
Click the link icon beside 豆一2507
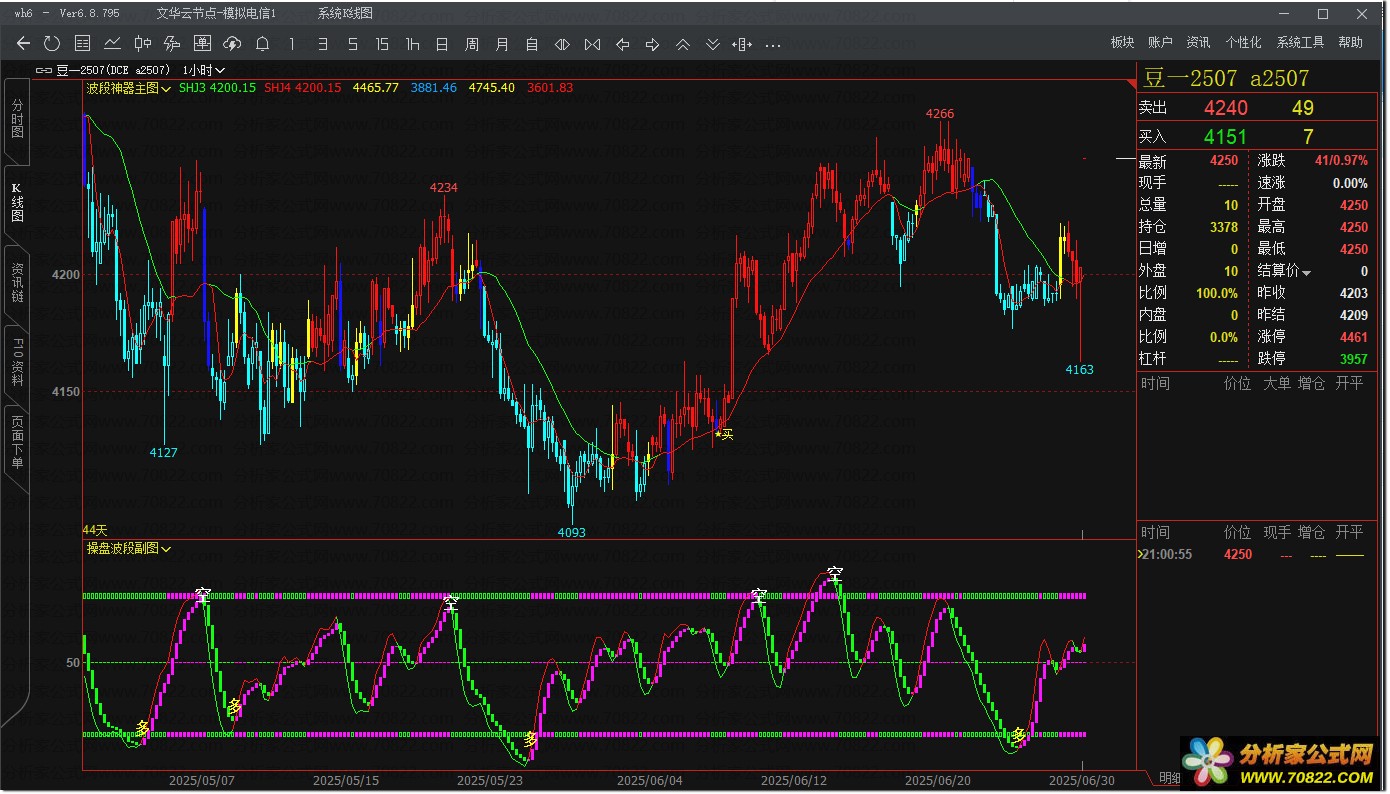tap(43, 70)
